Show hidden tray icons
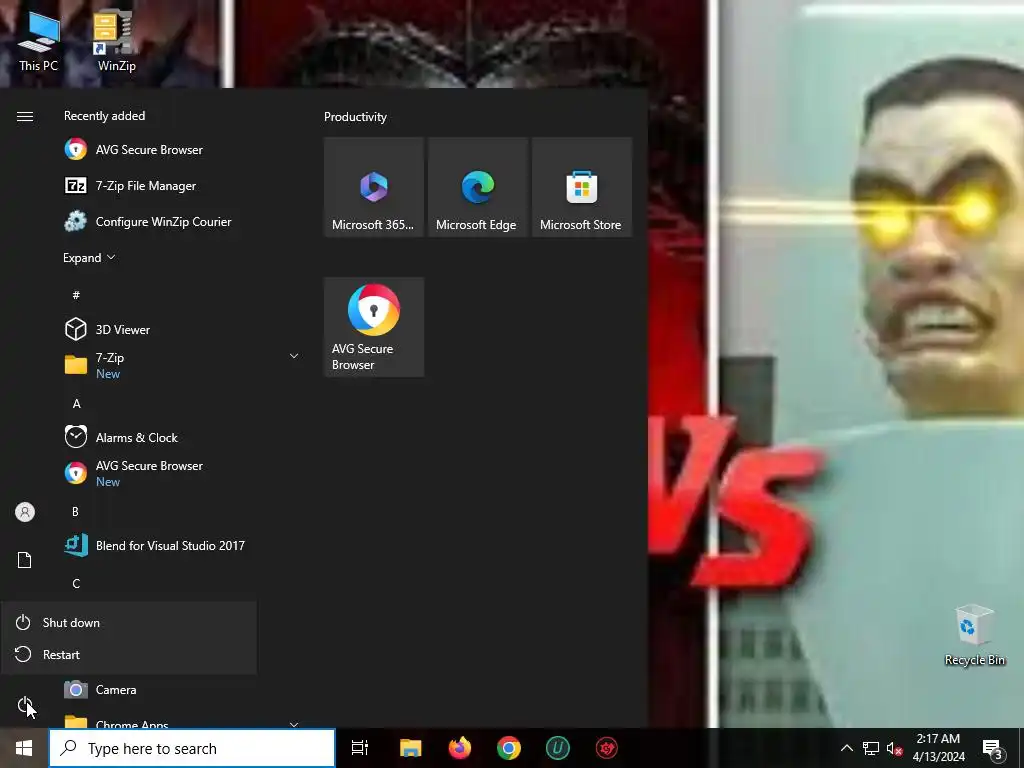The image size is (1024, 768). tap(846, 748)
